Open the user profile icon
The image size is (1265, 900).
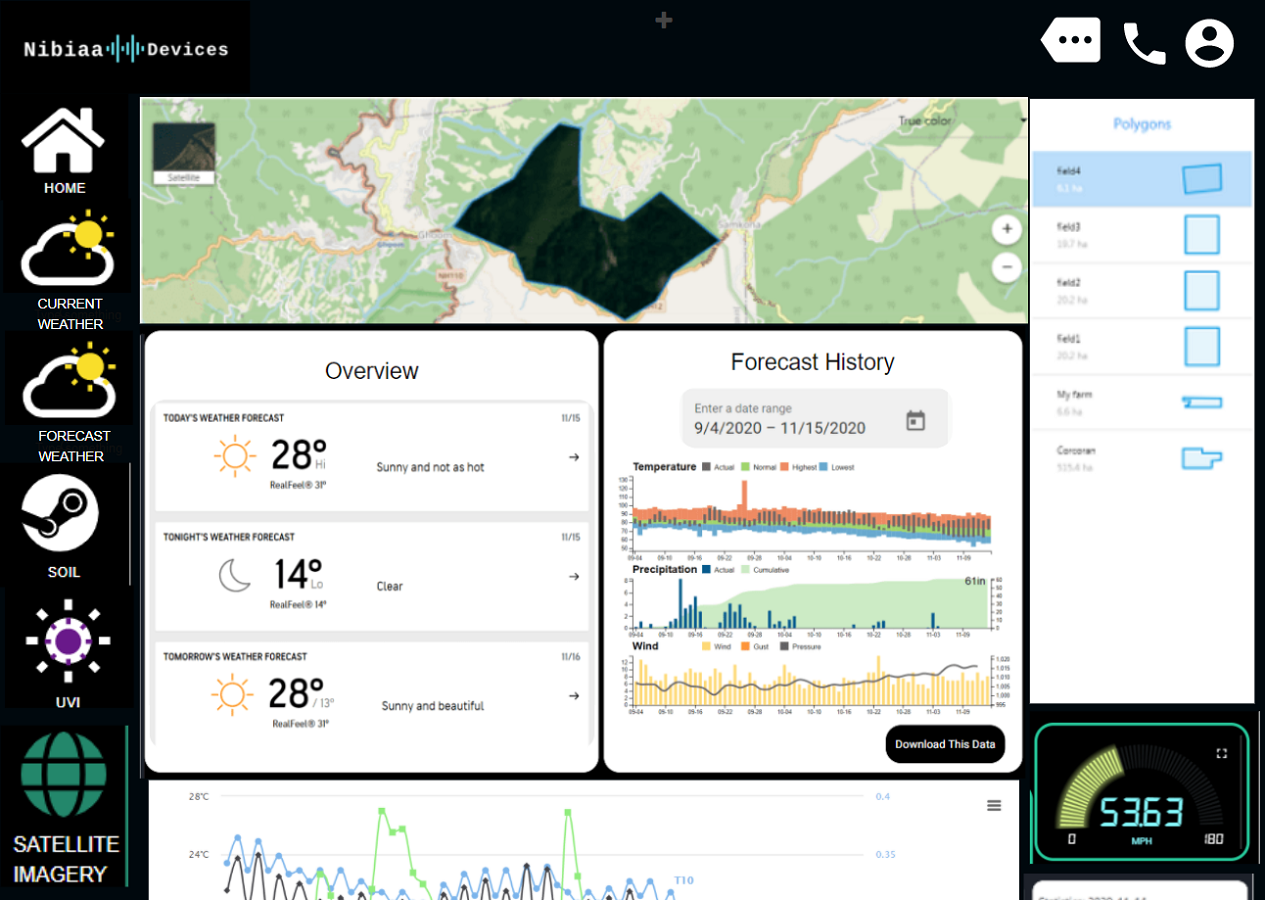(1209, 43)
